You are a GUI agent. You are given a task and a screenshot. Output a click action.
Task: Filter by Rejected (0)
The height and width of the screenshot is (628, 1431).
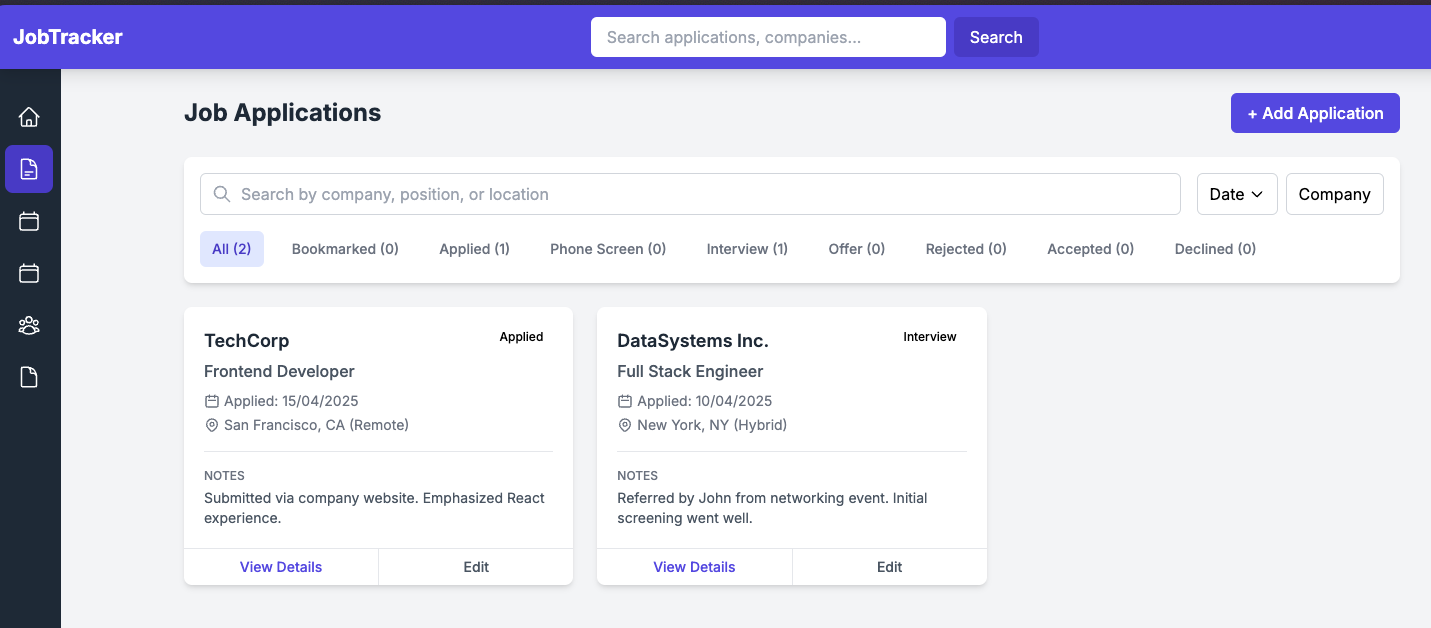pos(966,249)
